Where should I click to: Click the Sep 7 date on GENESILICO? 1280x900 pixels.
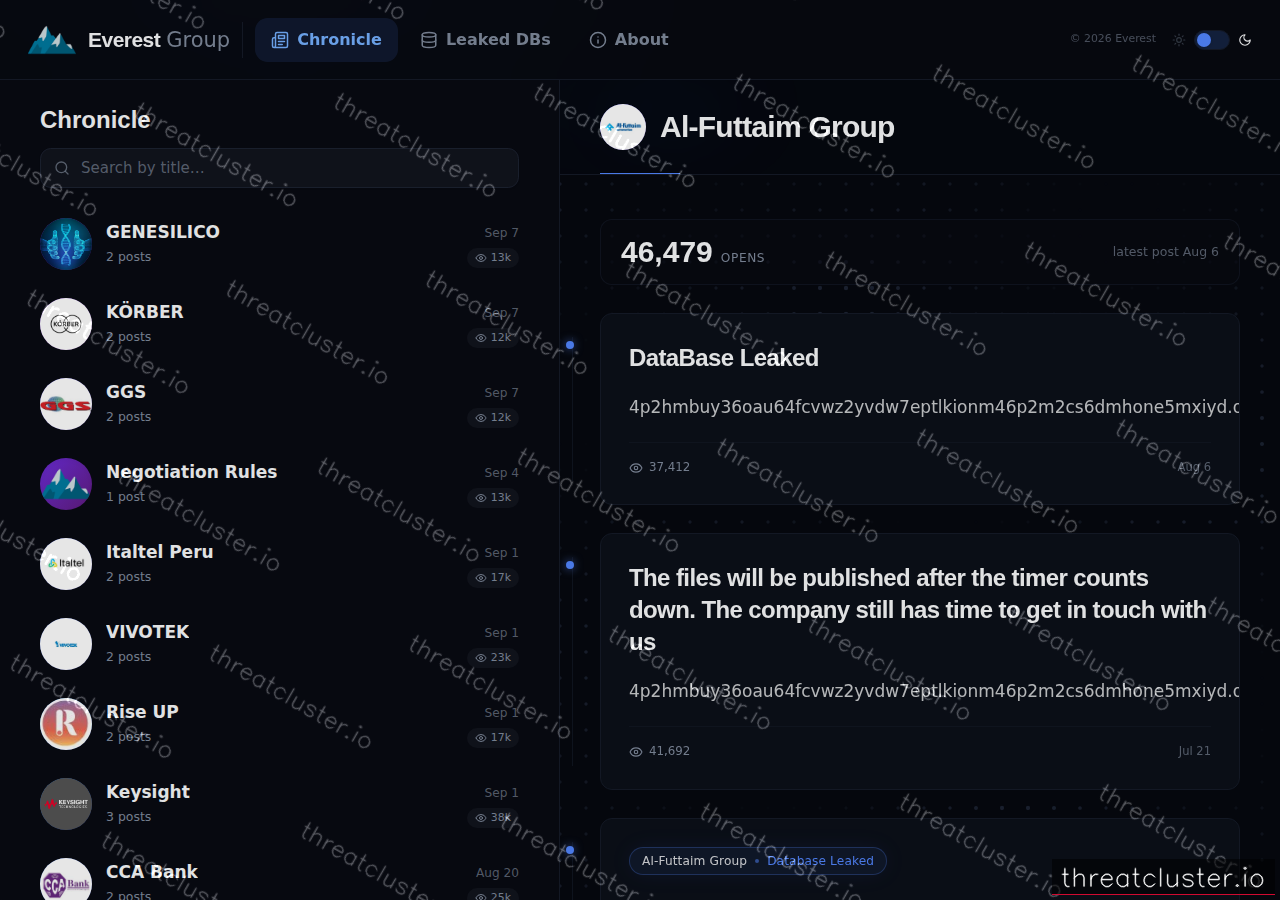click(502, 233)
